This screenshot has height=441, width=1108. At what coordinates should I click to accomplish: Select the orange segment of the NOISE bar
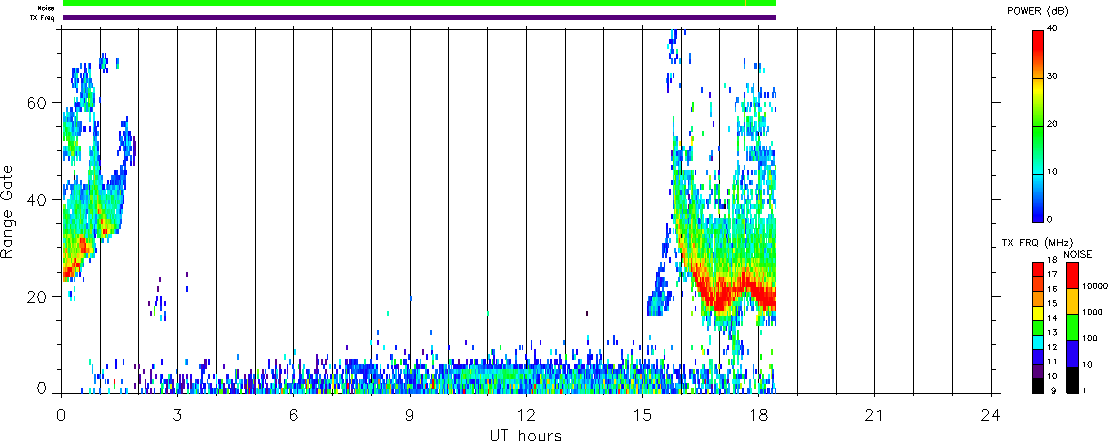[x=1073, y=302]
